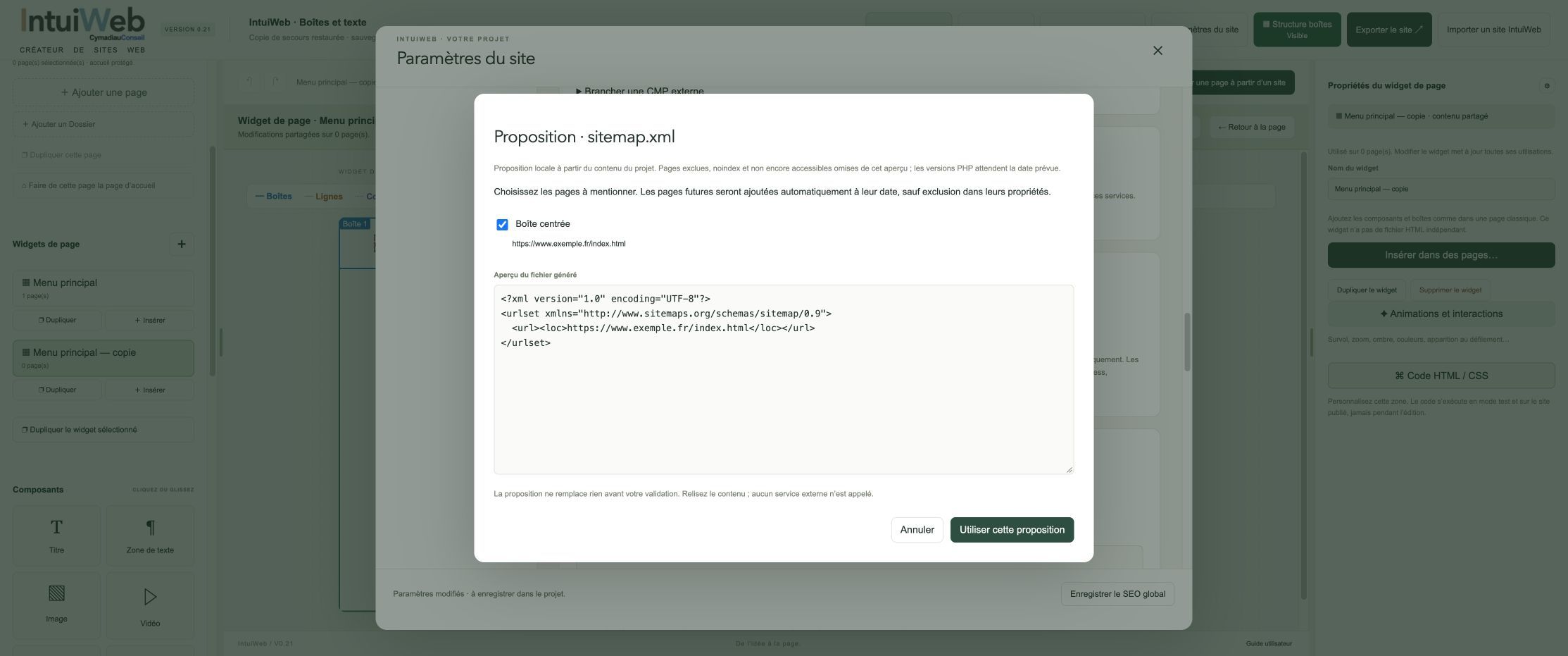This screenshot has height=656, width=1568.
Task: Click Exporter le site
Action: point(1389,30)
